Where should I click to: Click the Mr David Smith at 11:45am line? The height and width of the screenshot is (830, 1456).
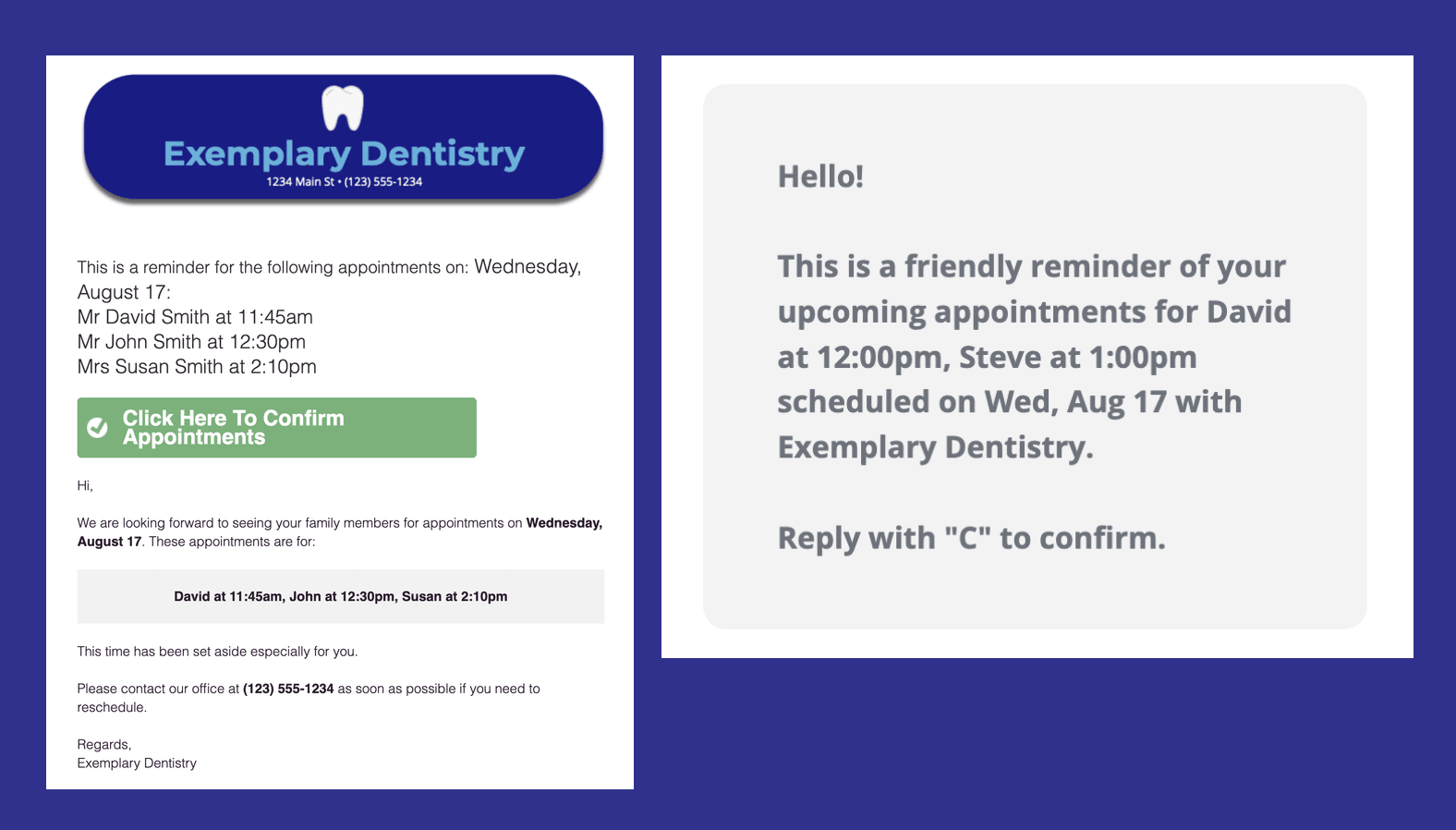195,317
